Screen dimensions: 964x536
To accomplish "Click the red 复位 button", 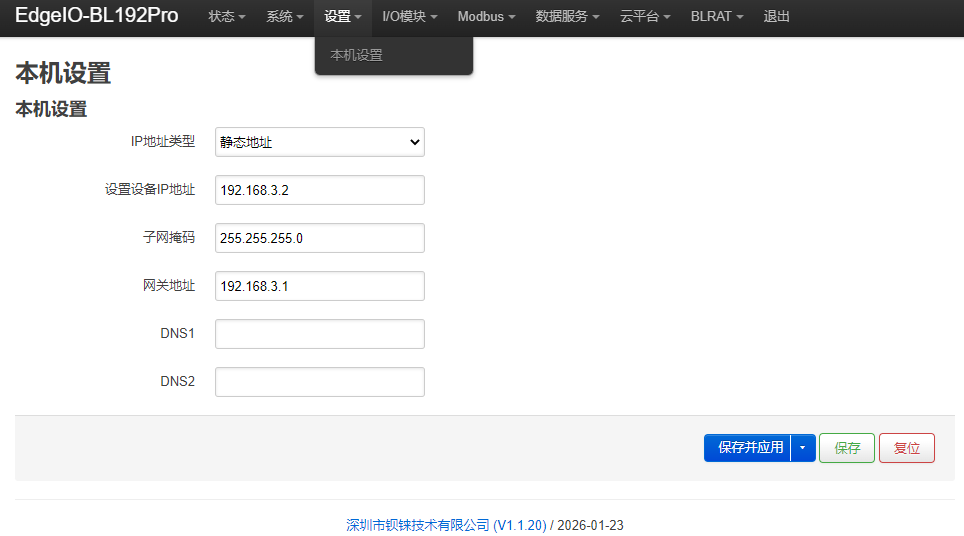I will (x=907, y=448).
